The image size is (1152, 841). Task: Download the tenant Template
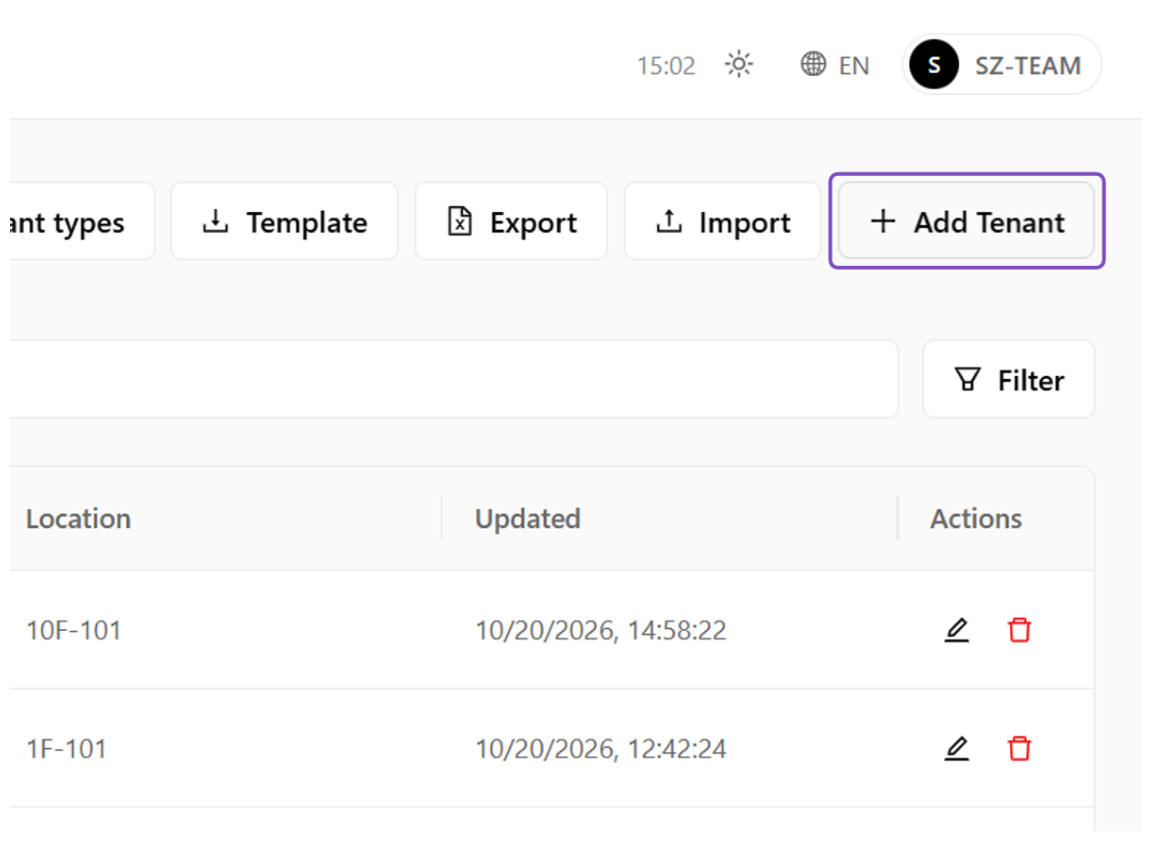pyautogui.click(x=284, y=222)
